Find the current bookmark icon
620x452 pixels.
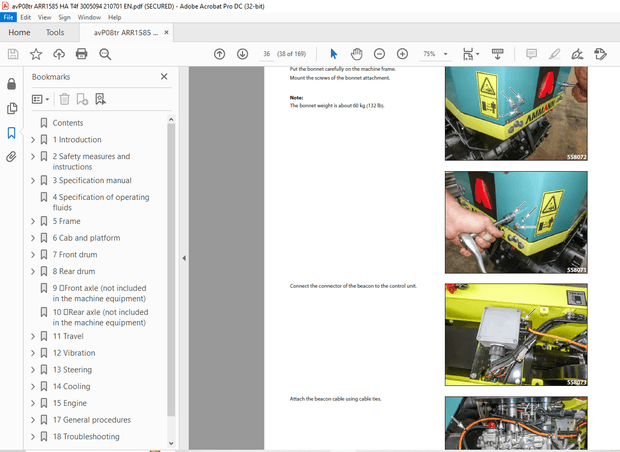pyautogui.click(x=100, y=99)
